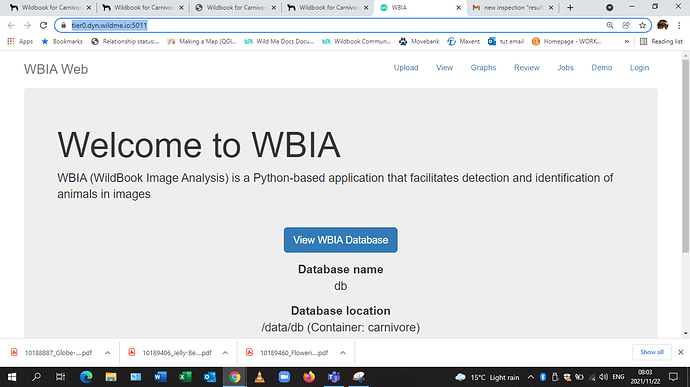
Task: Show hidden system tray icons
Action: [x=531, y=377]
